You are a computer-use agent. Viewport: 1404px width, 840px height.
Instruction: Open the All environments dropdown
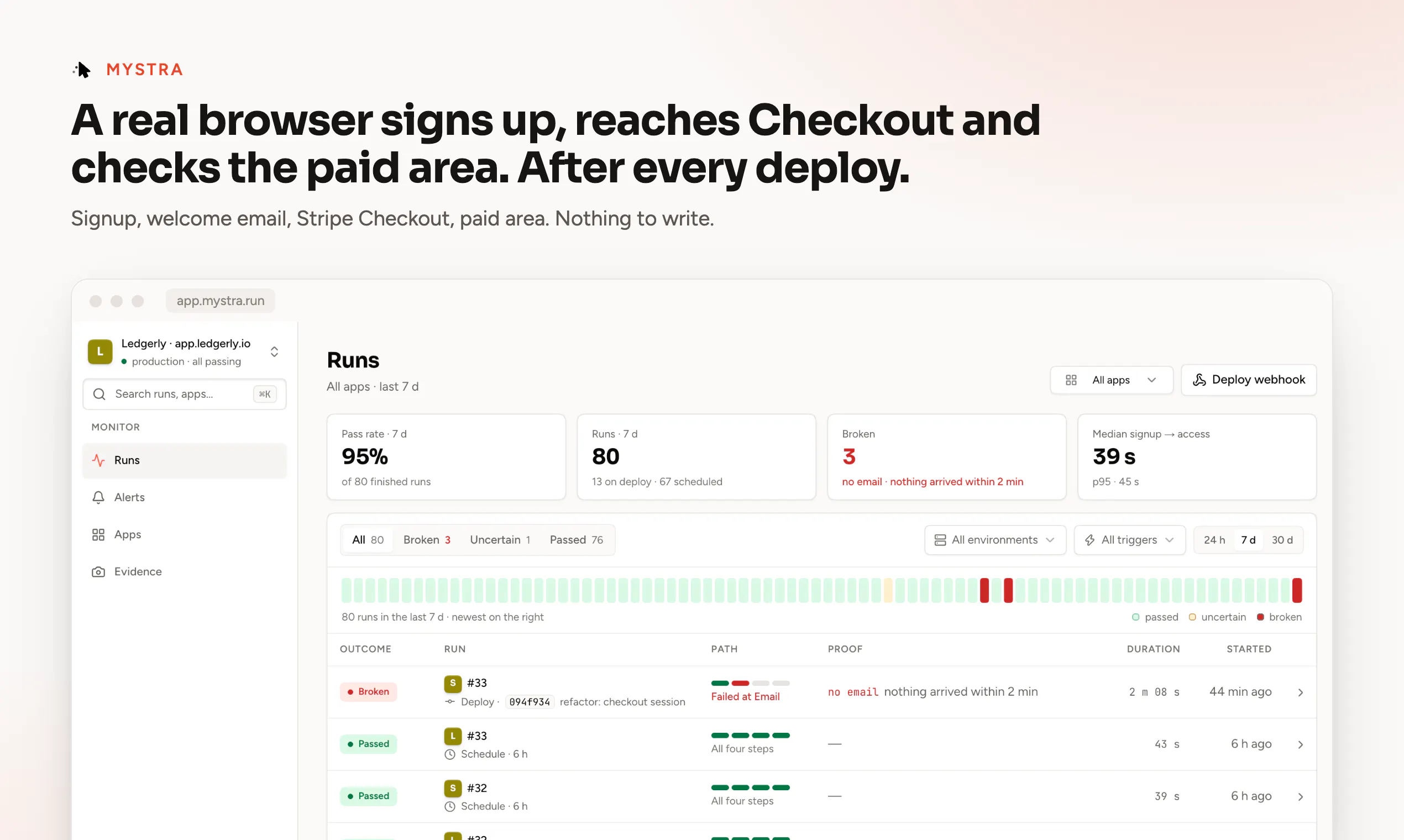pyautogui.click(x=996, y=540)
